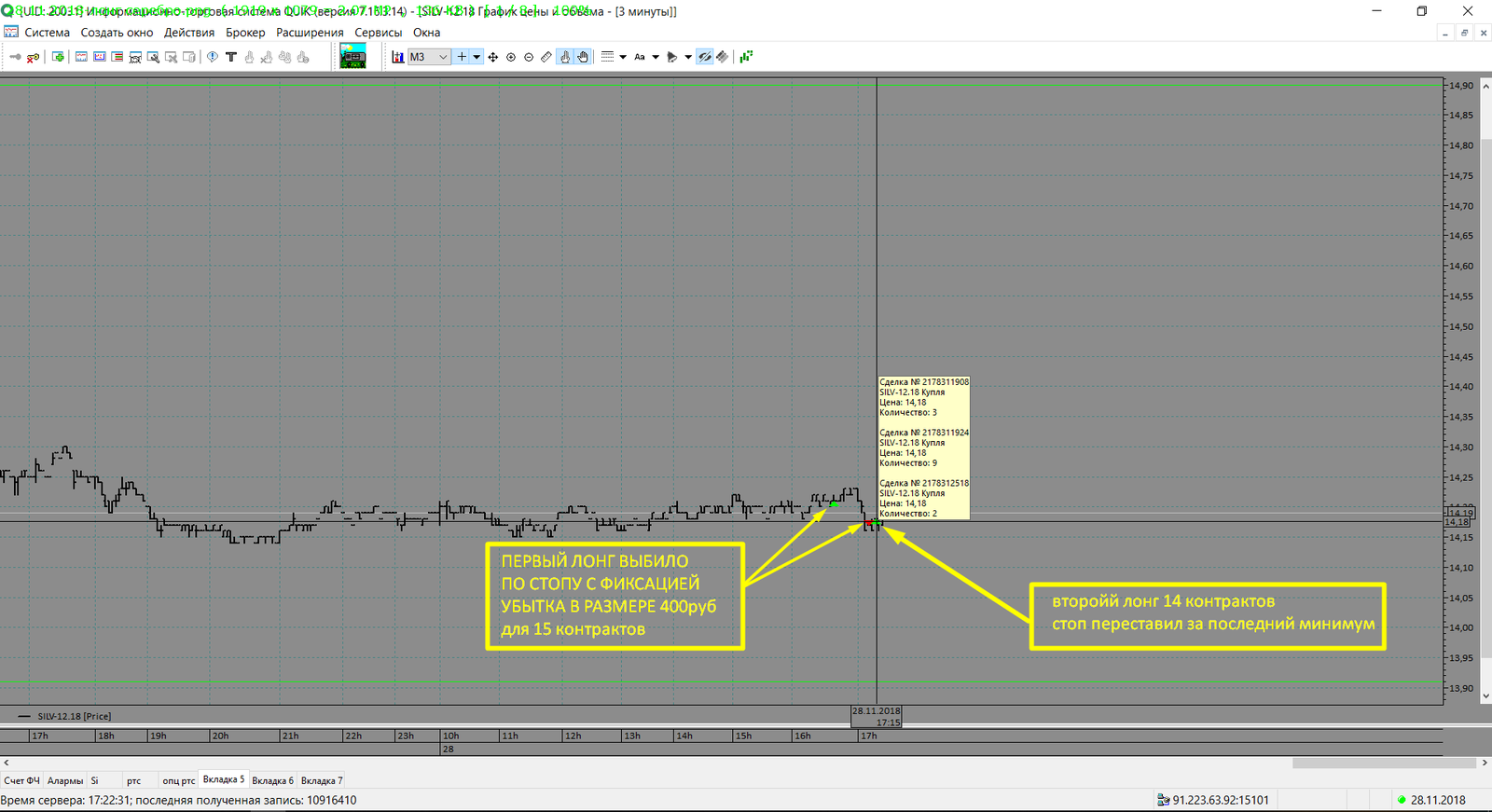Screen dimensions: 1492x812
Task: Click the green bars indicator icon
Action: (746, 57)
